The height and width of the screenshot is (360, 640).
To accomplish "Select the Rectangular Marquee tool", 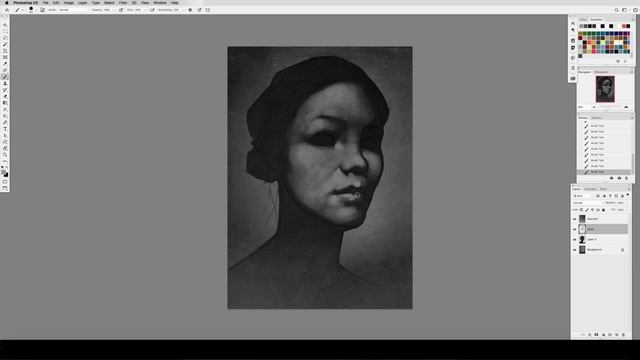I will pos(5,31).
